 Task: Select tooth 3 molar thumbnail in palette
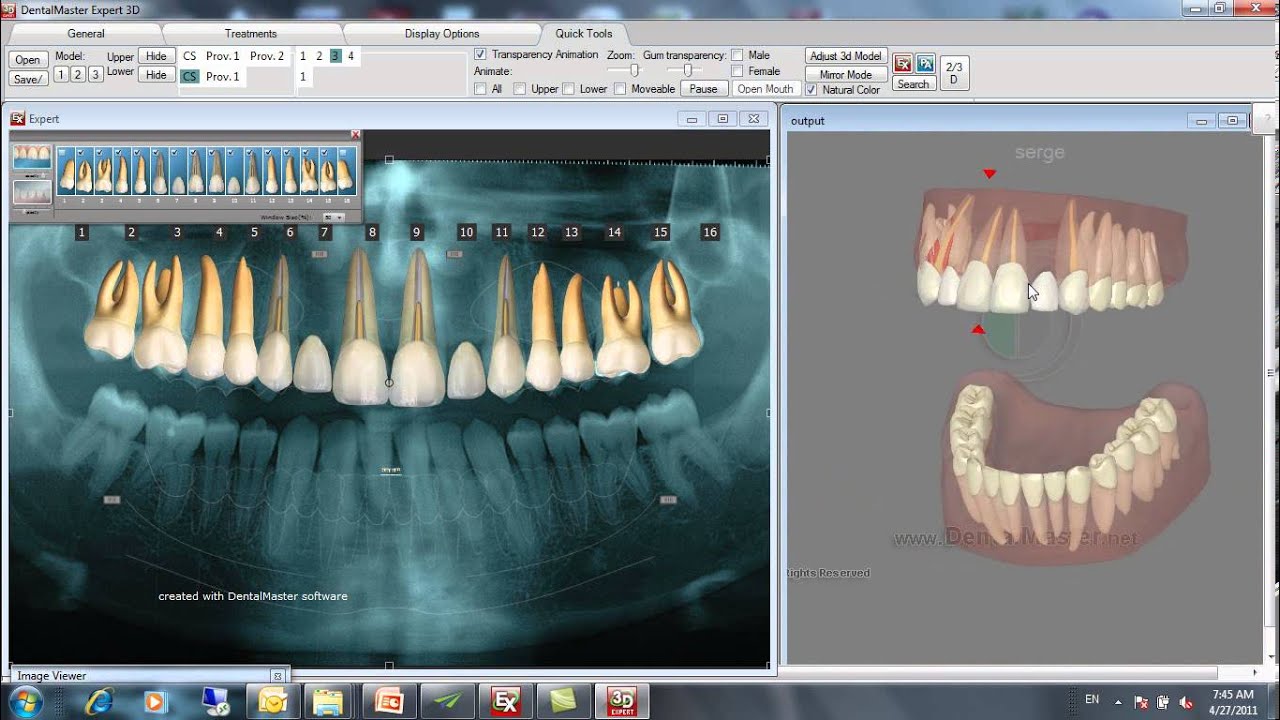tap(103, 171)
